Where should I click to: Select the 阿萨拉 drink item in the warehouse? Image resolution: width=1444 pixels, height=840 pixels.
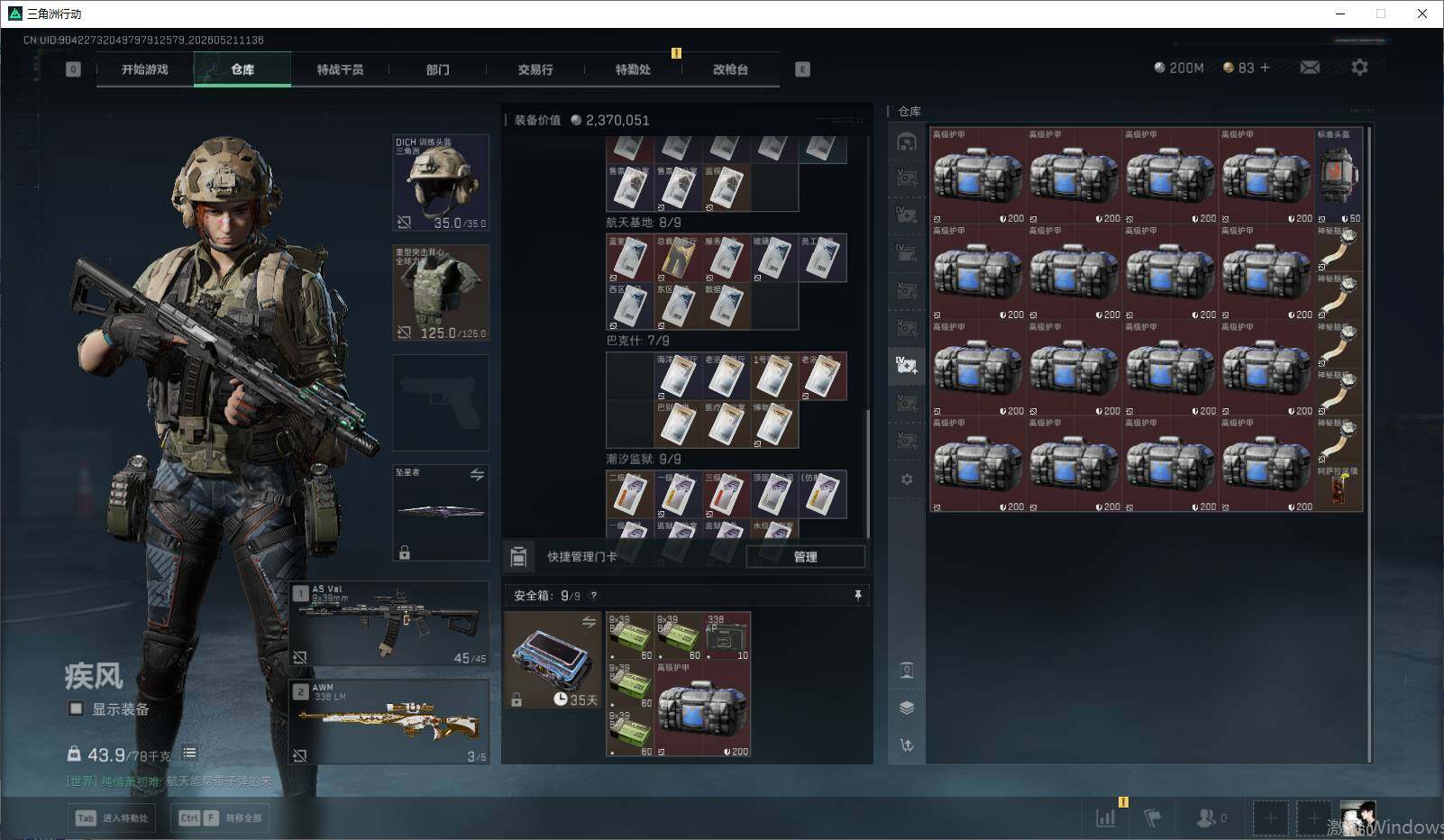tap(1339, 487)
